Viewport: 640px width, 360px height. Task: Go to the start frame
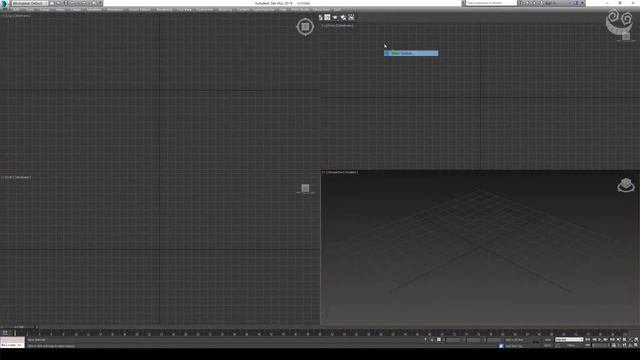pos(587,340)
